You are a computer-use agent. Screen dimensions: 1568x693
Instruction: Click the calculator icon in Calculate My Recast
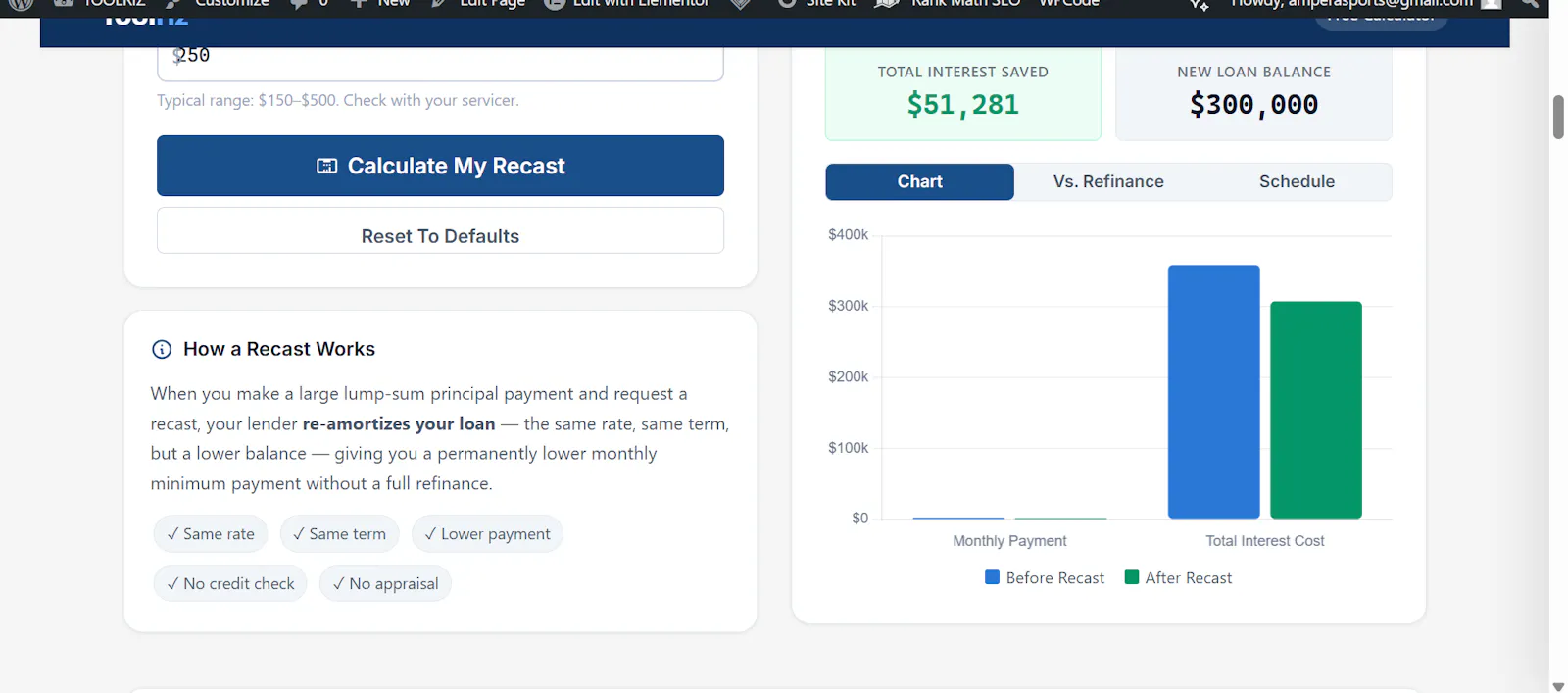327,166
